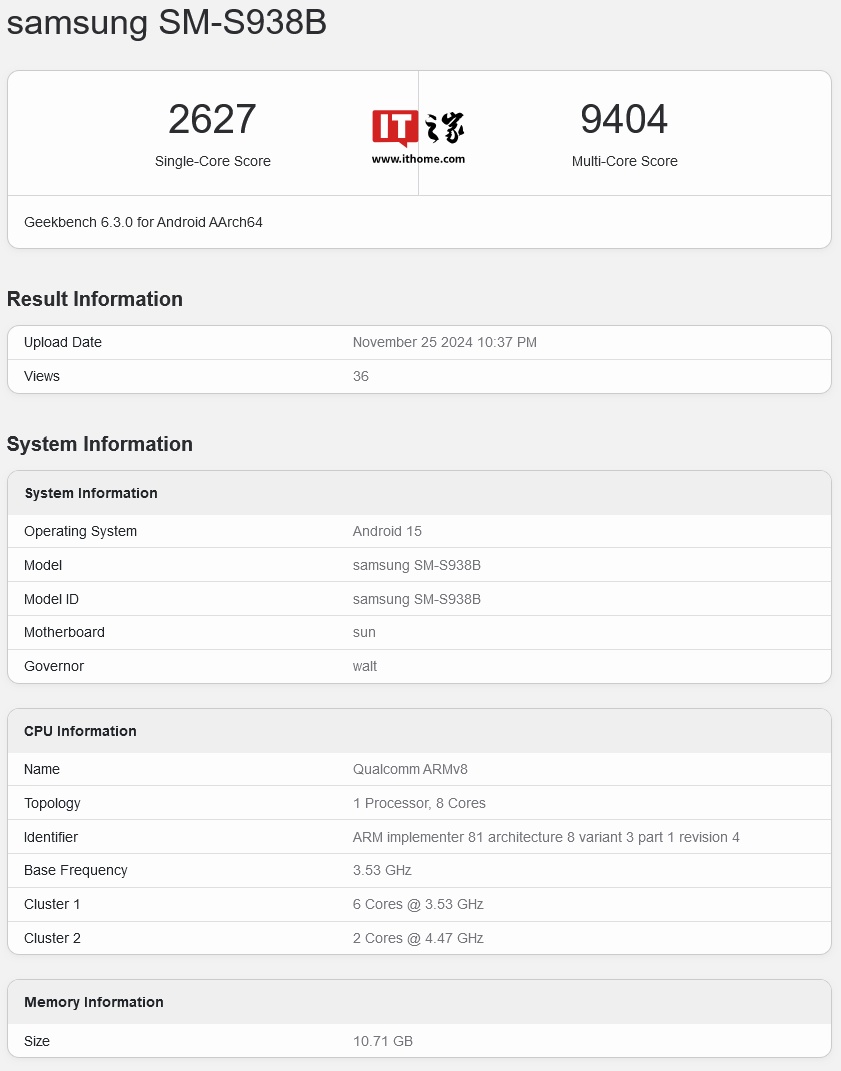Image resolution: width=841 pixels, height=1071 pixels.
Task: Click the Result Information section heading
Action: [95, 299]
